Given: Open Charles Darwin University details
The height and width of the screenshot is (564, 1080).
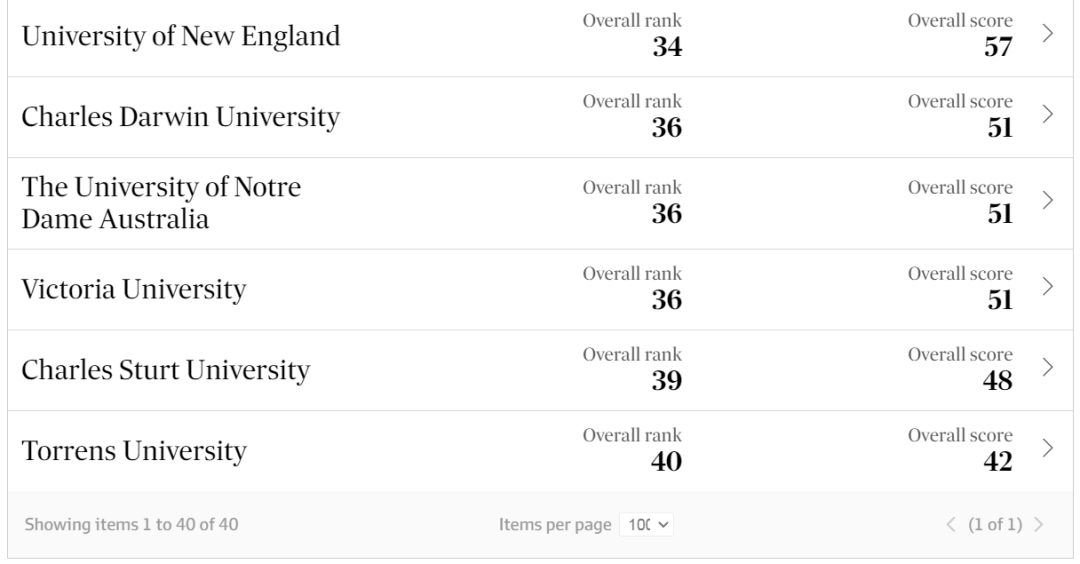Looking at the screenshot, I should (181, 118).
